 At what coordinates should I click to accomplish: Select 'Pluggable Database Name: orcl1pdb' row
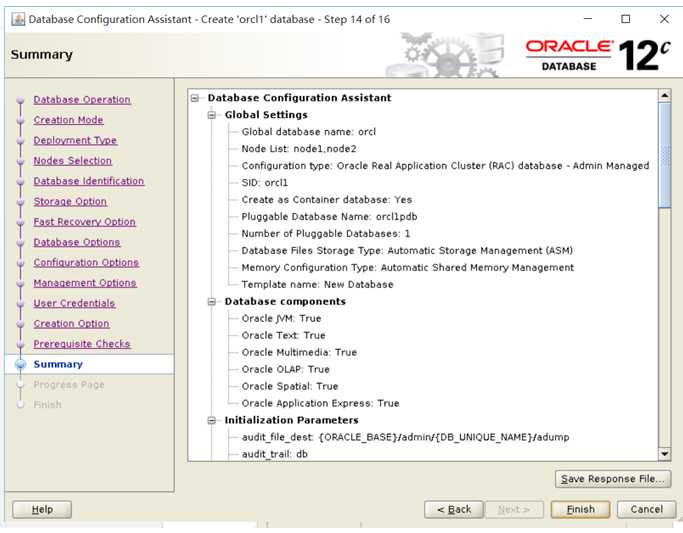[329, 217]
